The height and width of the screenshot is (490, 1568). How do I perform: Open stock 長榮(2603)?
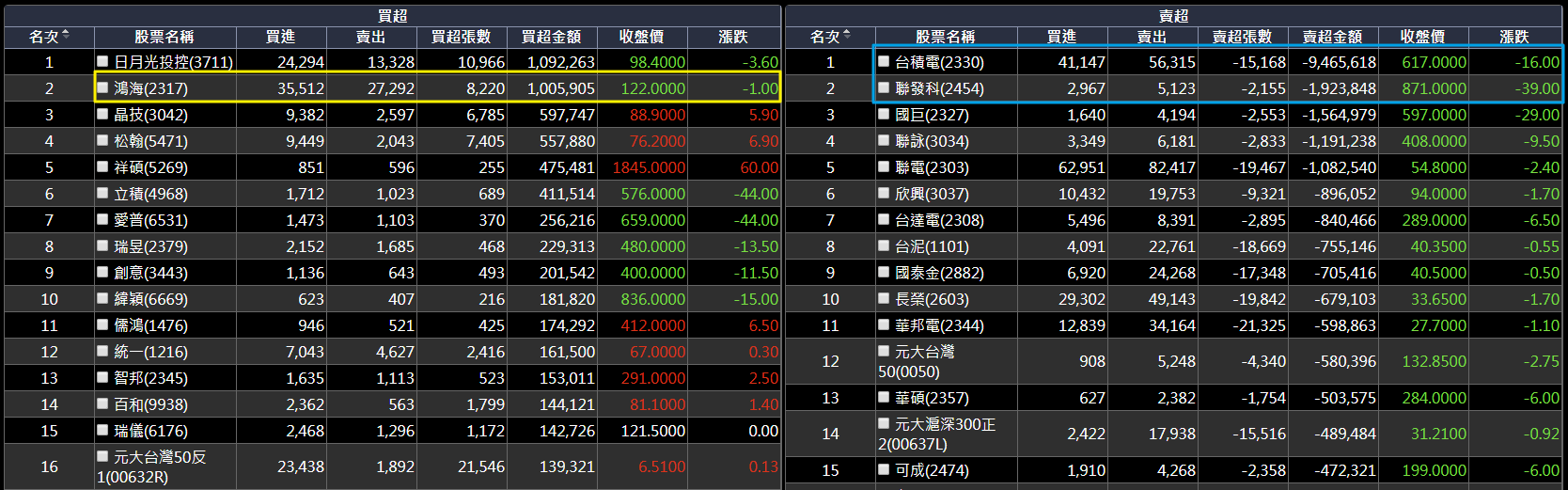click(x=932, y=299)
